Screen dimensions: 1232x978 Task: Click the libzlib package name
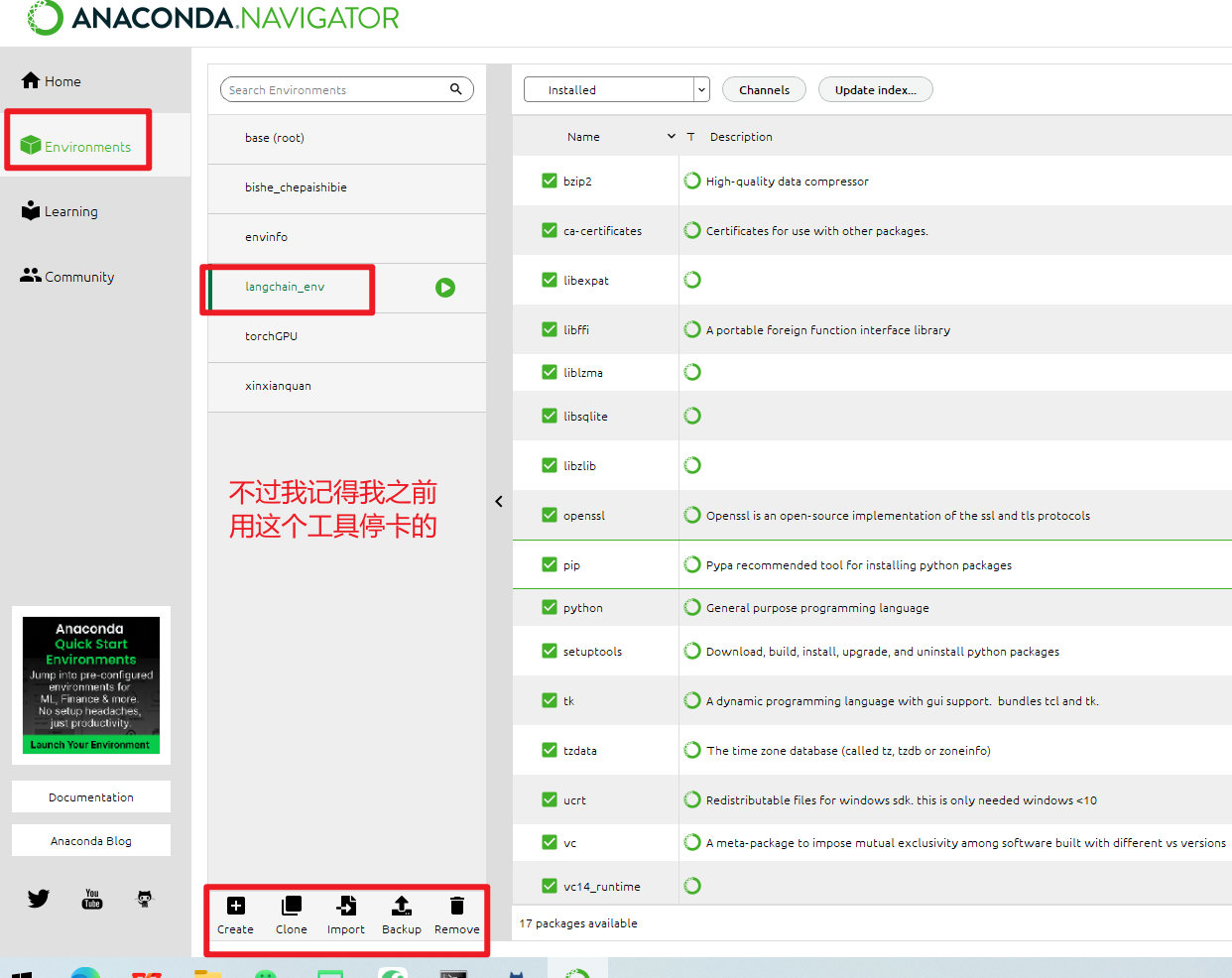tap(579, 466)
